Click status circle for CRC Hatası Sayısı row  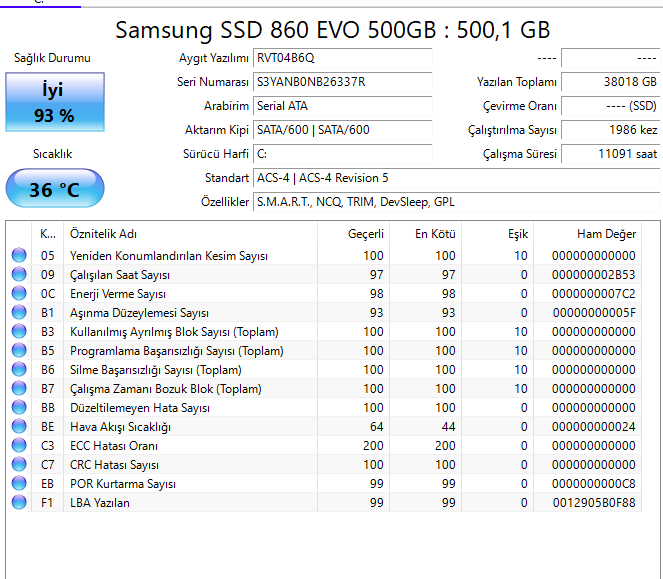19,465
